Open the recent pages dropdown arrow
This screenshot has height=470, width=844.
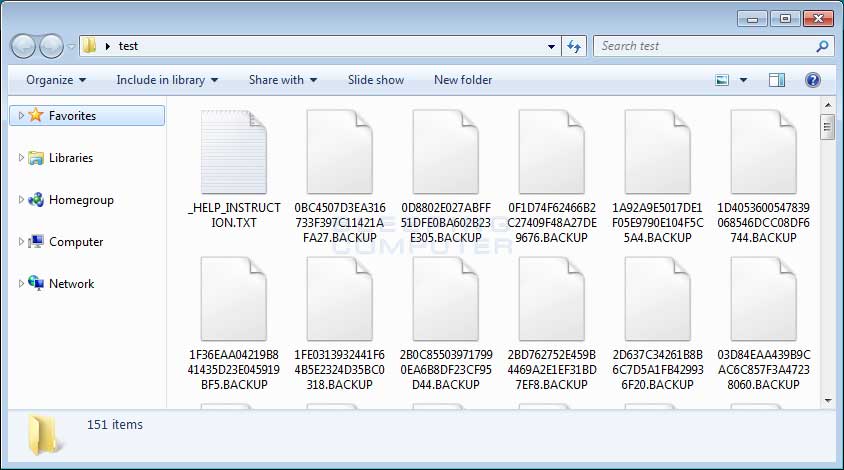pyautogui.click(x=71, y=47)
